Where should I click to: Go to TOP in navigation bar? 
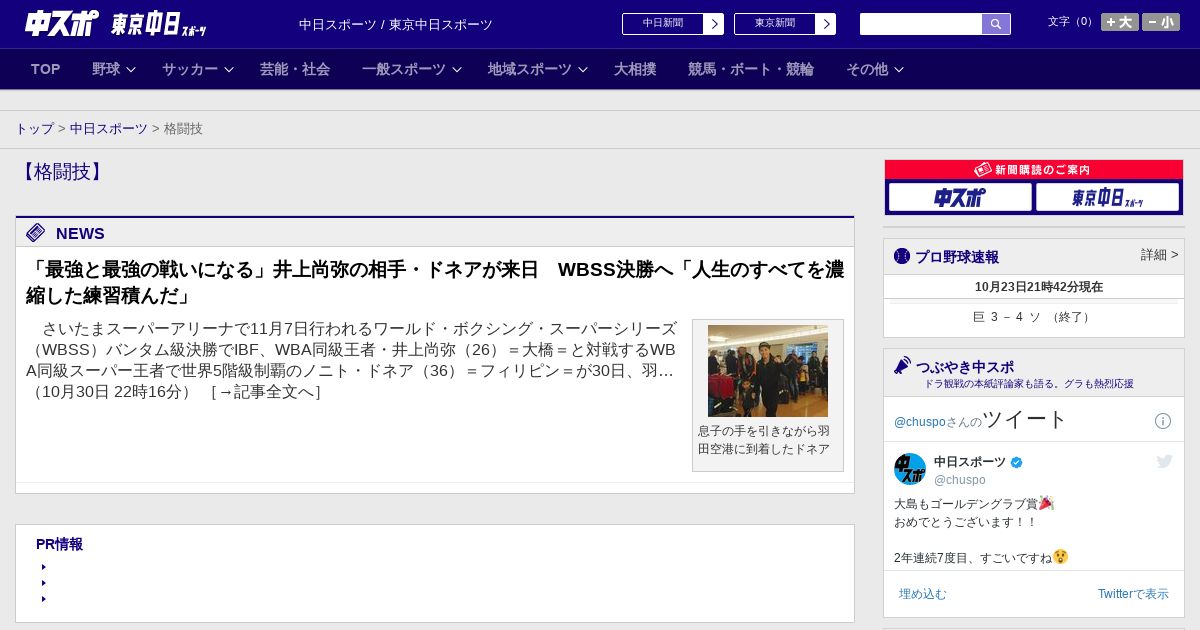point(46,69)
